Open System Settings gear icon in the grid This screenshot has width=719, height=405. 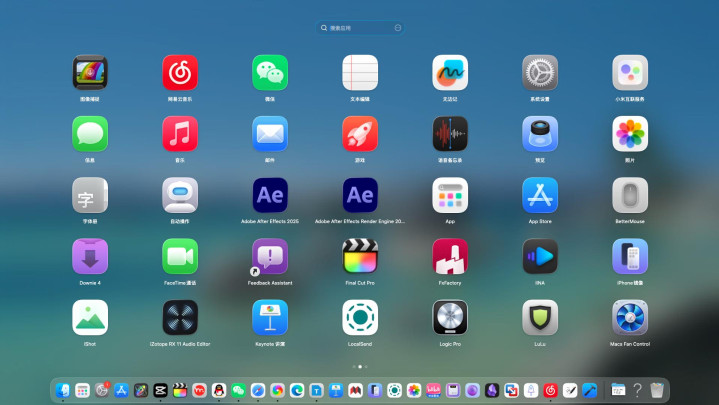540,73
